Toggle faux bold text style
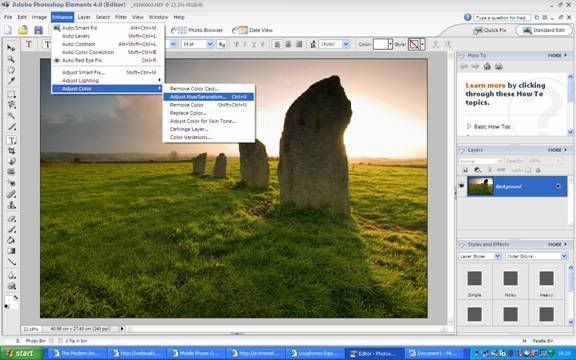This screenshot has height=360, width=576. pyautogui.click(x=236, y=44)
